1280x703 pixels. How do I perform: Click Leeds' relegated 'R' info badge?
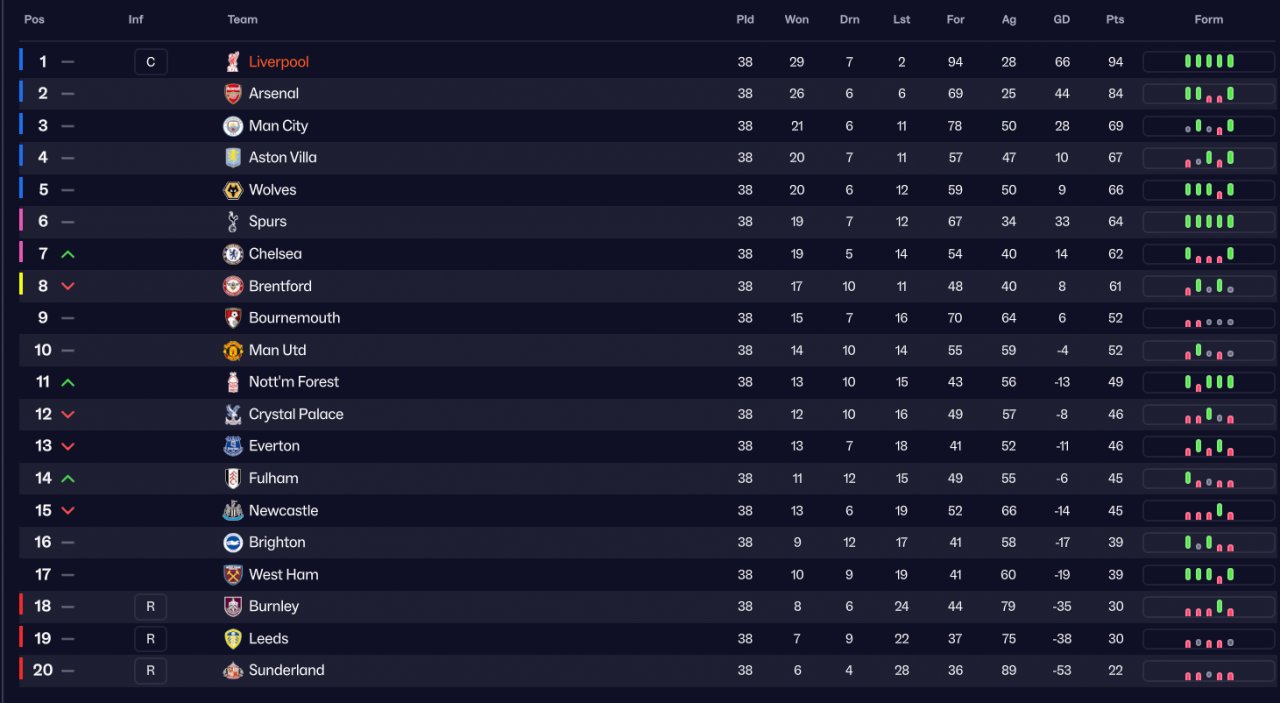click(151, 639)
